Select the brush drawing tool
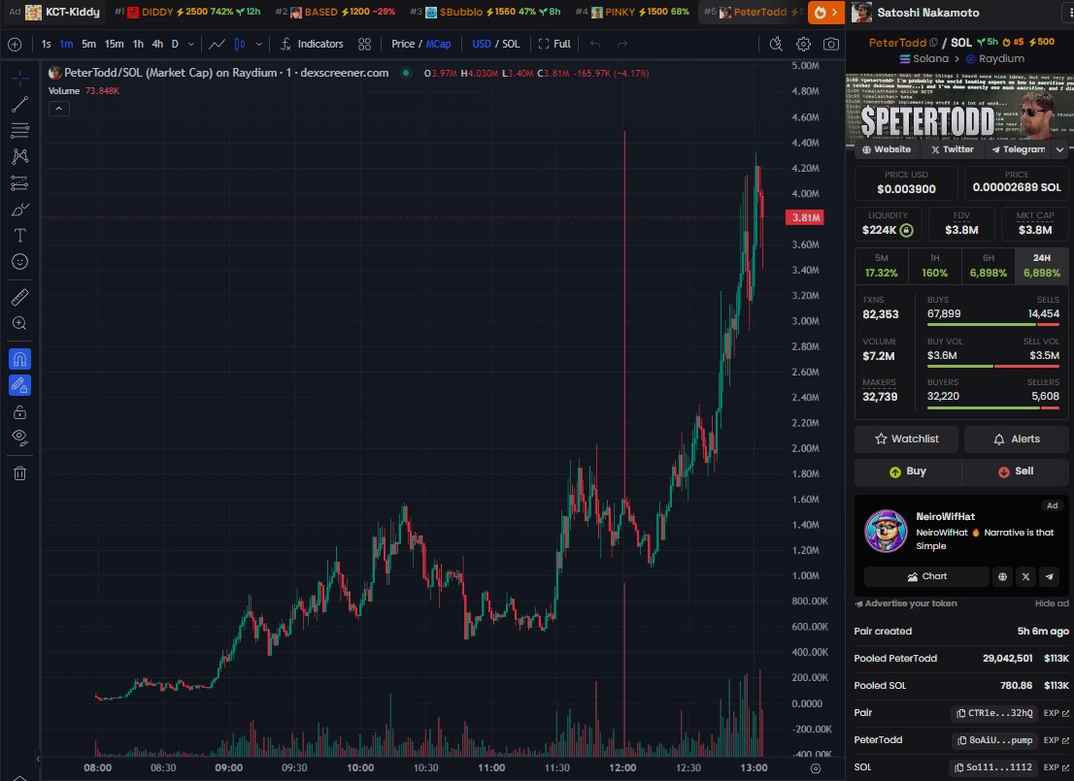This screenshot has width=1074, height=781. click(20, 210)
